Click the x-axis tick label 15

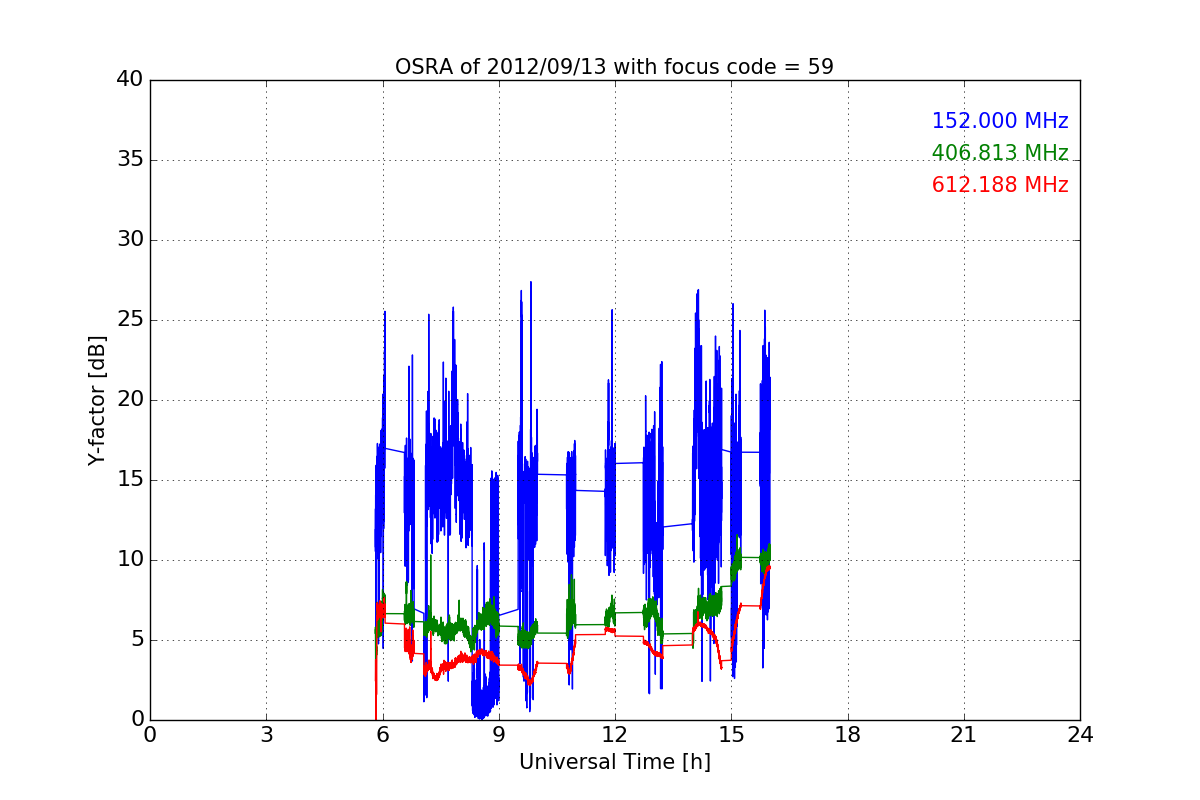[x=731, y=735]
